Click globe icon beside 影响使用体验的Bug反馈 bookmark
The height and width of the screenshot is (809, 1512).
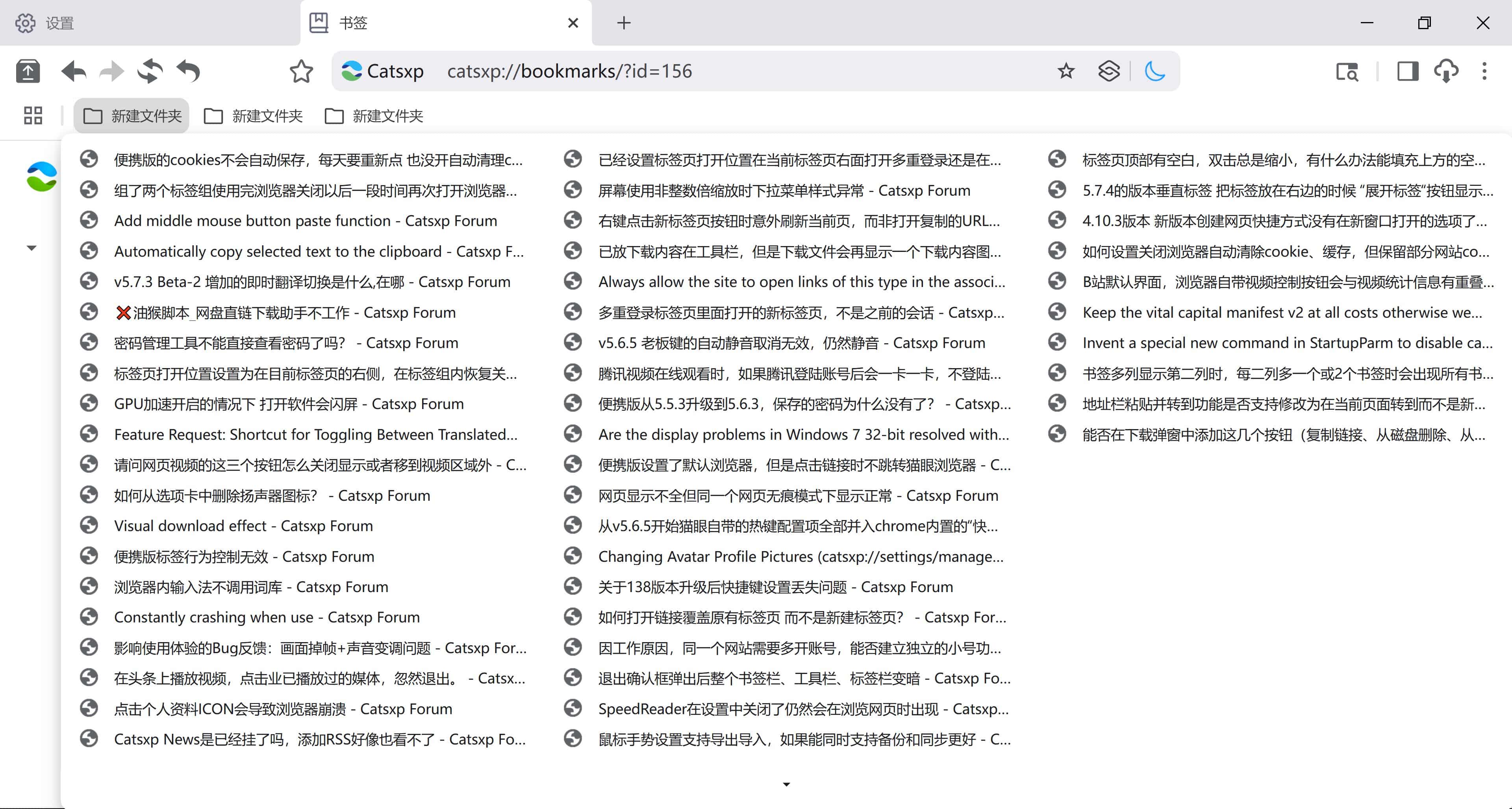pos(89,648)
